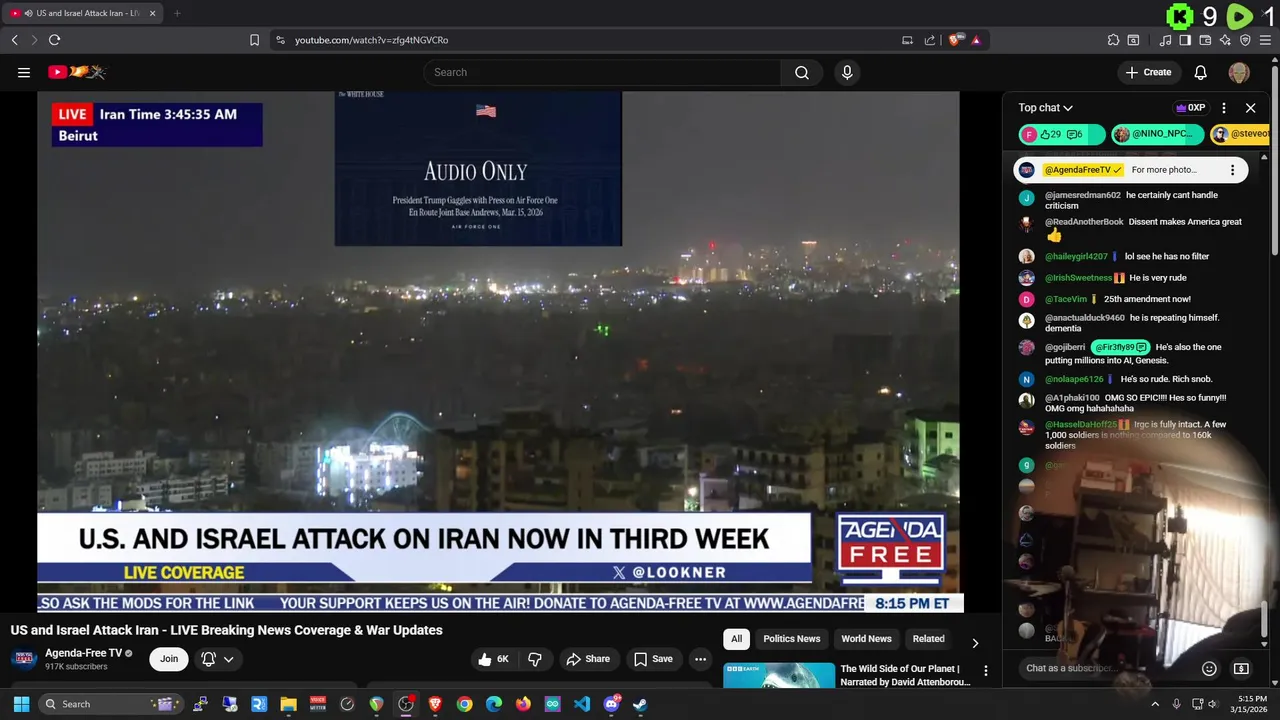
Task: Open the YouTube guide hamburger menu
Action: pos(24,72)
